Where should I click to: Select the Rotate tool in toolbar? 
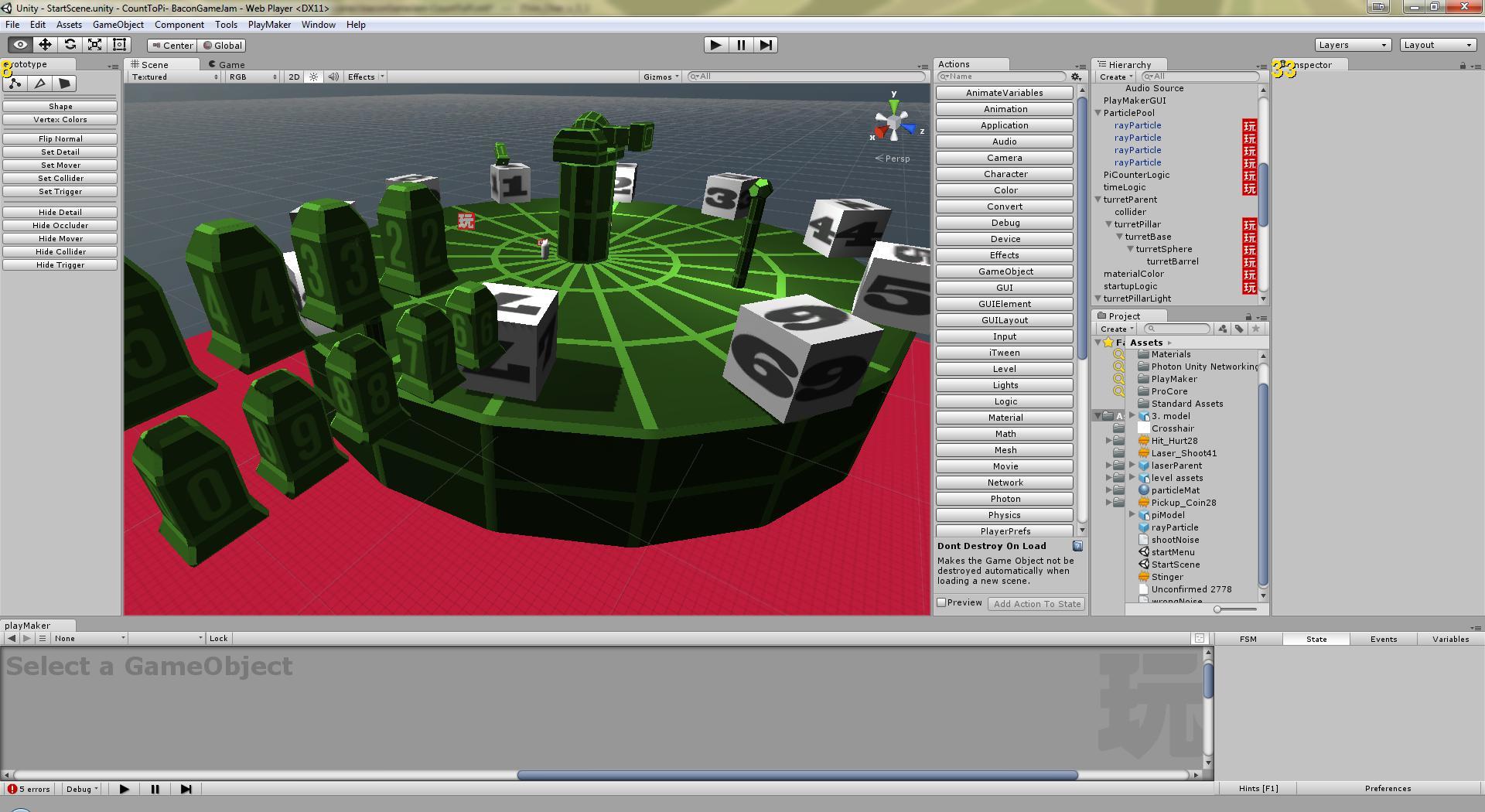click(70, 45)
